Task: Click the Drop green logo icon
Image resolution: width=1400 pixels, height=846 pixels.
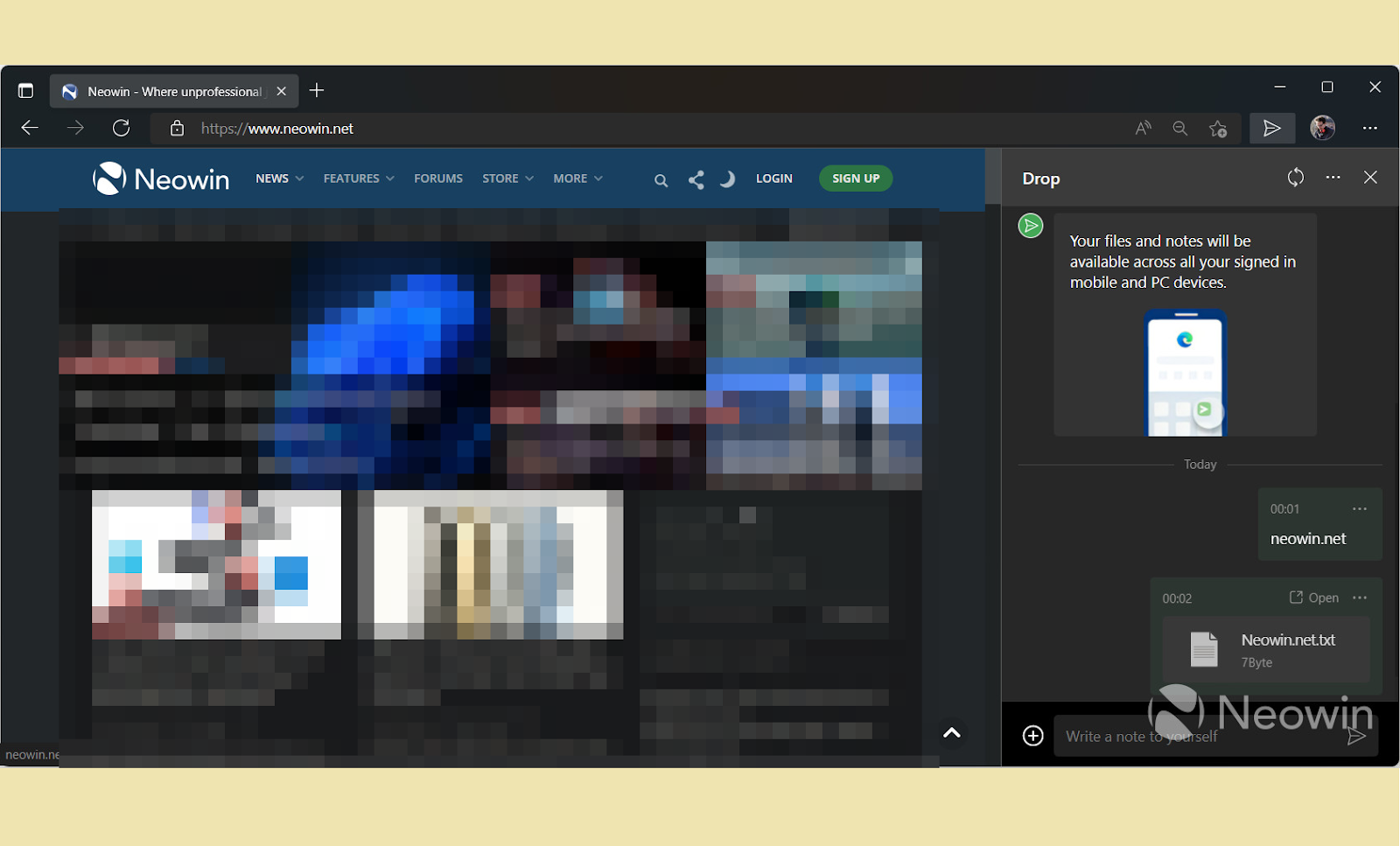Action: (1031, 226)
